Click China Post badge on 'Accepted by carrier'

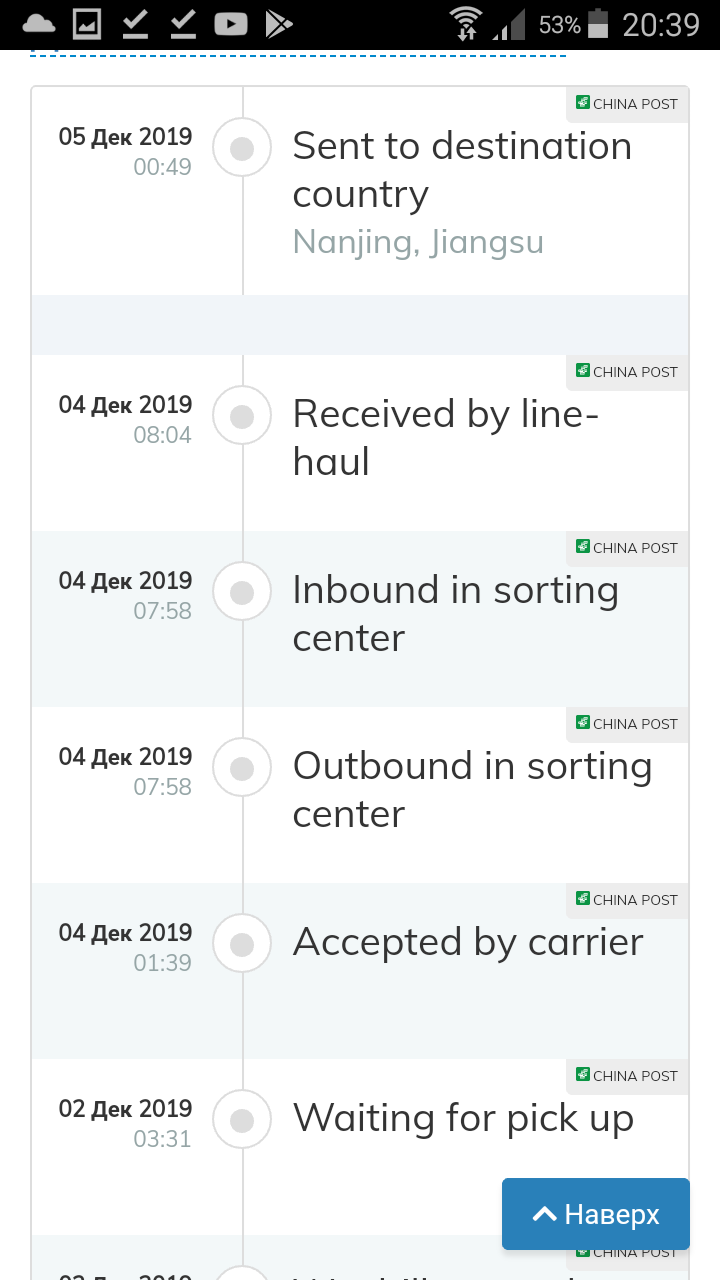627,900
